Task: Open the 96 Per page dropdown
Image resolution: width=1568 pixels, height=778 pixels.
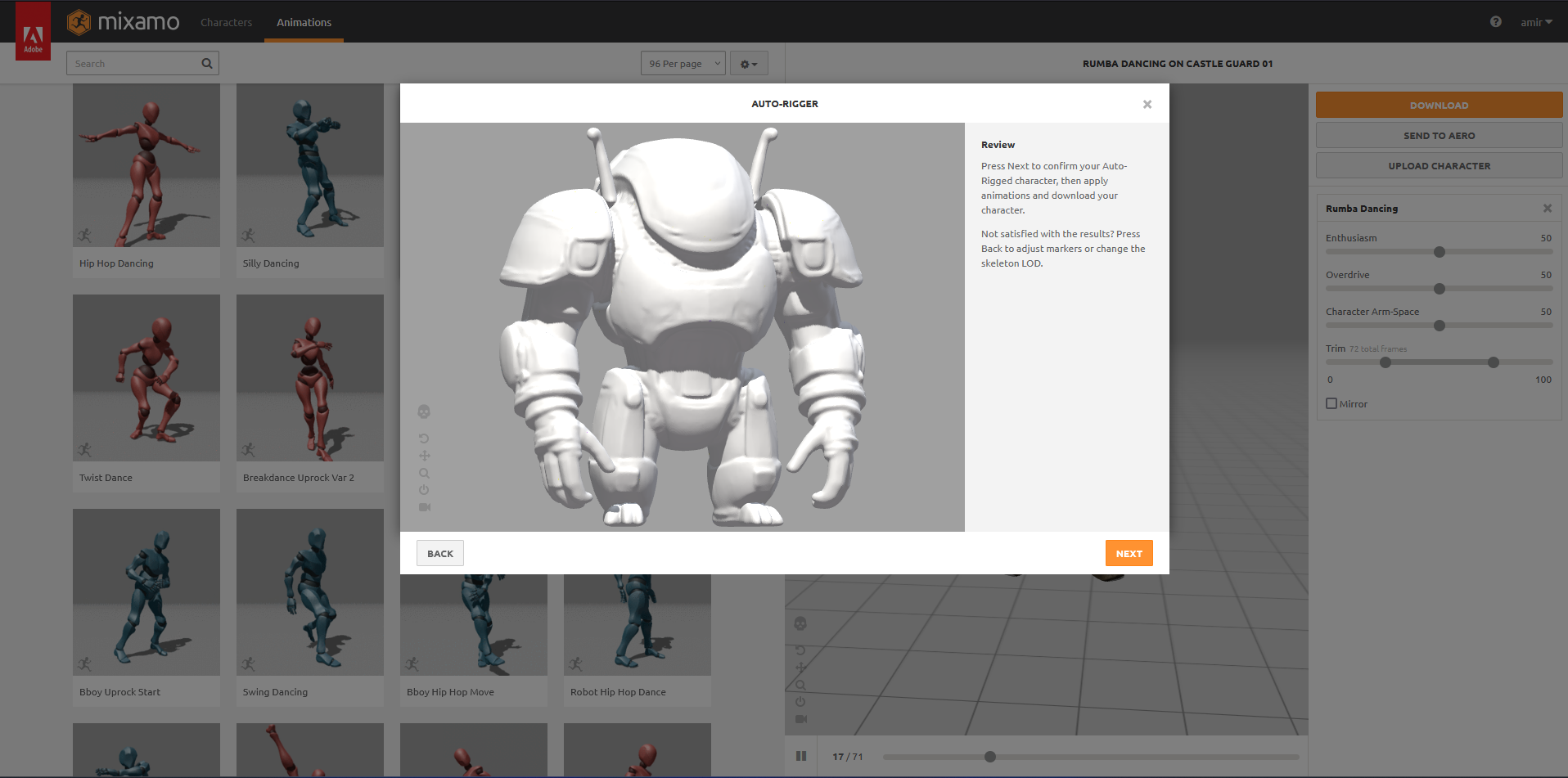Action: (683, 63)
